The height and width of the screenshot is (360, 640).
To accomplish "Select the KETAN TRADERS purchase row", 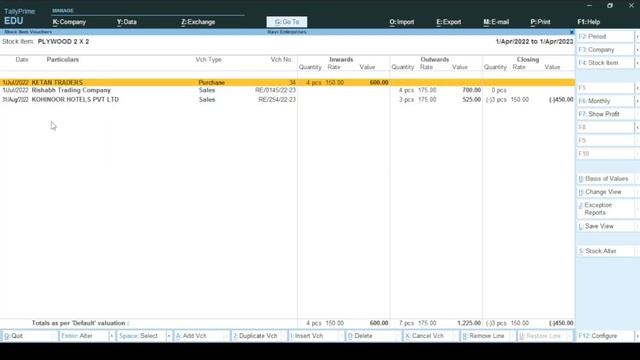I will [x=287, y=82].
